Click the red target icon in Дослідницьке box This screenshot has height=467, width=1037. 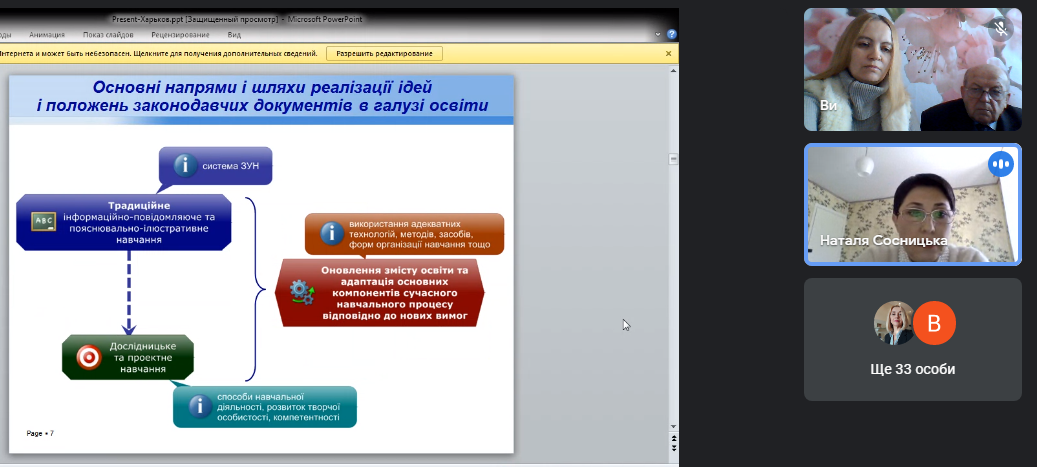pyautogui.click(x=89, y=357)
